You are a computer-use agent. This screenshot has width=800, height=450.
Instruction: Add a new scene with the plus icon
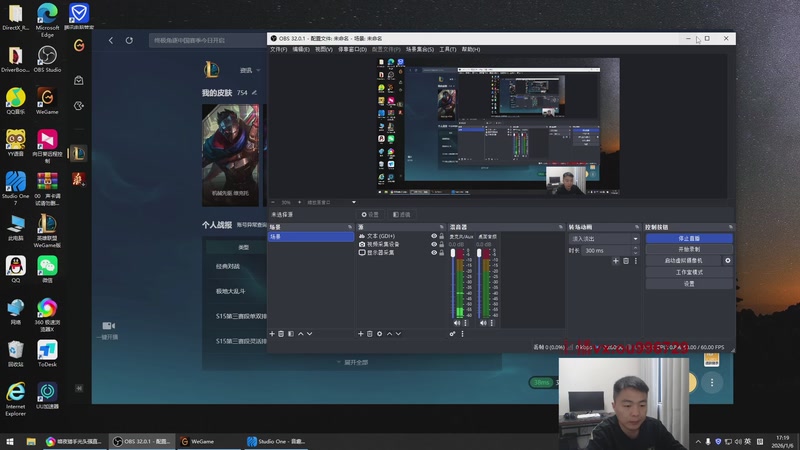pyautogui.click(x=272, y=334)
